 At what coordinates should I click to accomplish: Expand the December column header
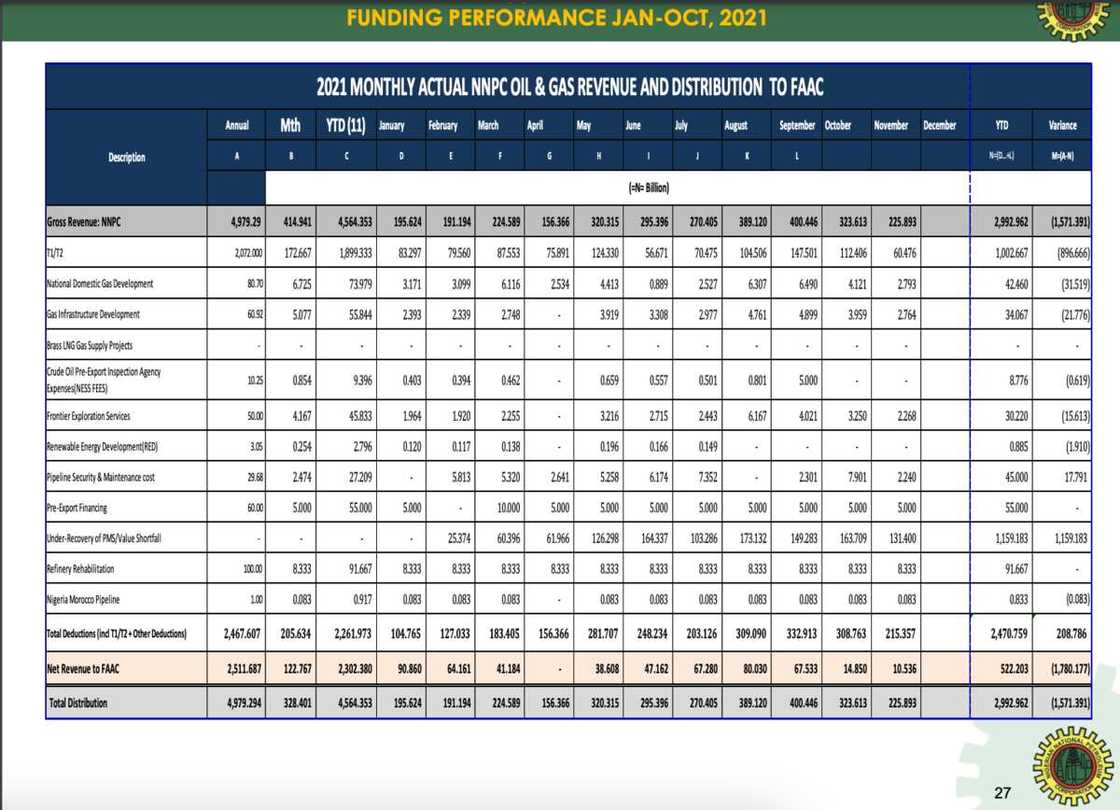(939, 125)
